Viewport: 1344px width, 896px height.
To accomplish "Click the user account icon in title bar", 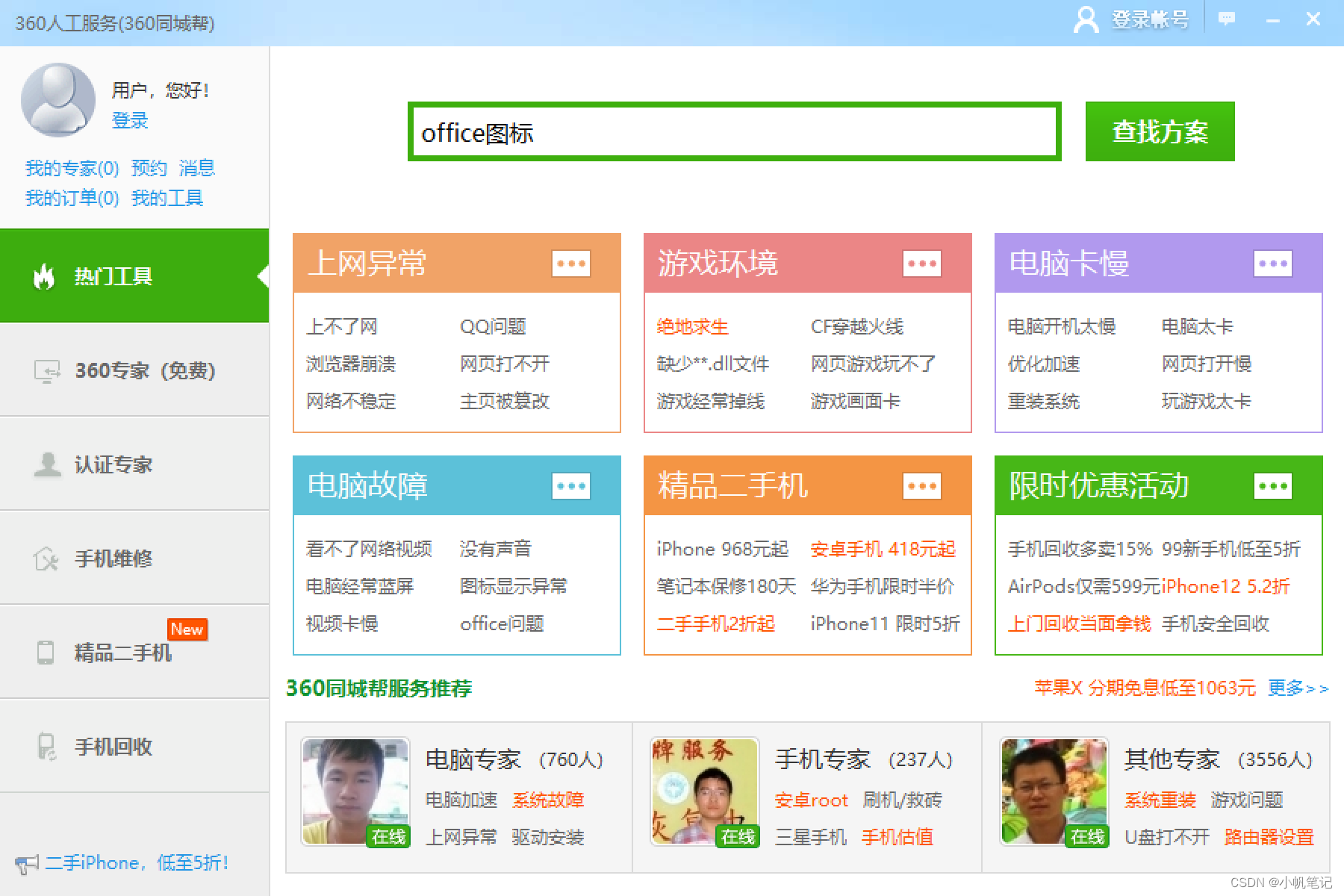I will pyautogui.click(x=1086, y=19).
